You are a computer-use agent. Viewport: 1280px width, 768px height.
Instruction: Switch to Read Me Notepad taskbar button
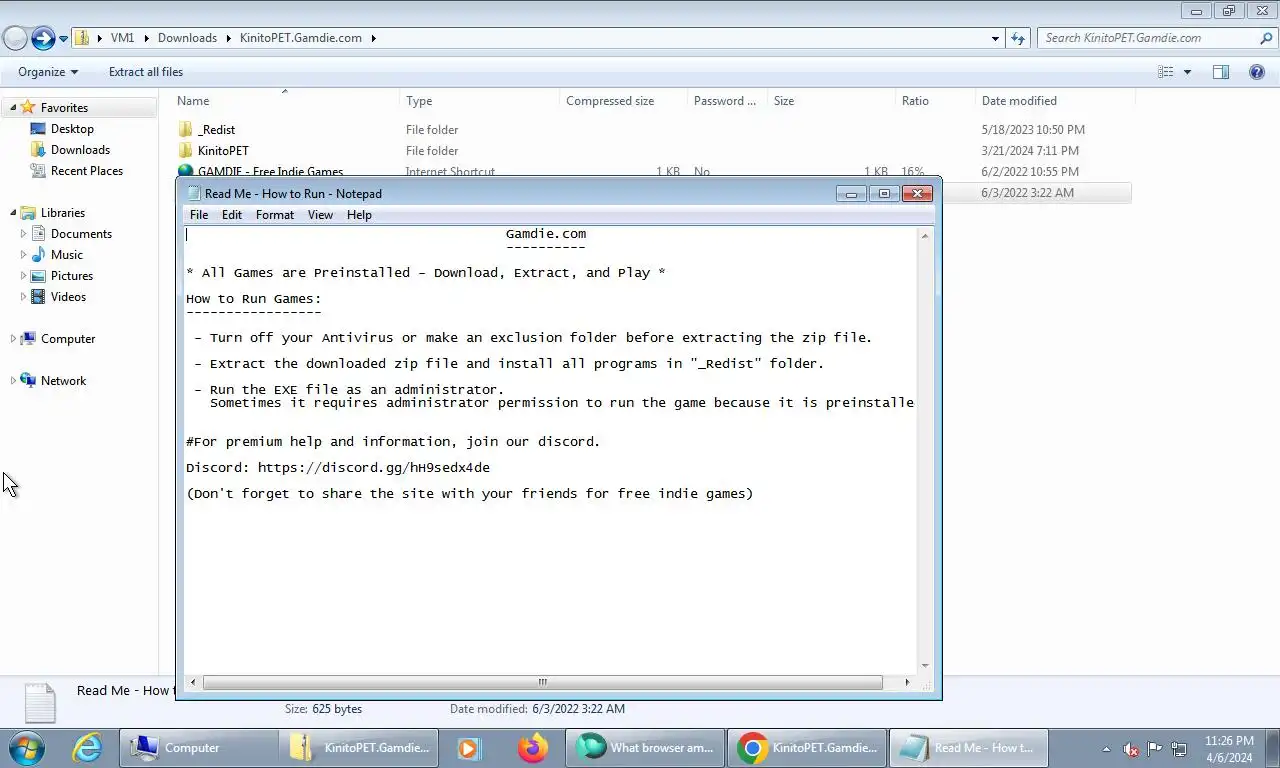969,747
